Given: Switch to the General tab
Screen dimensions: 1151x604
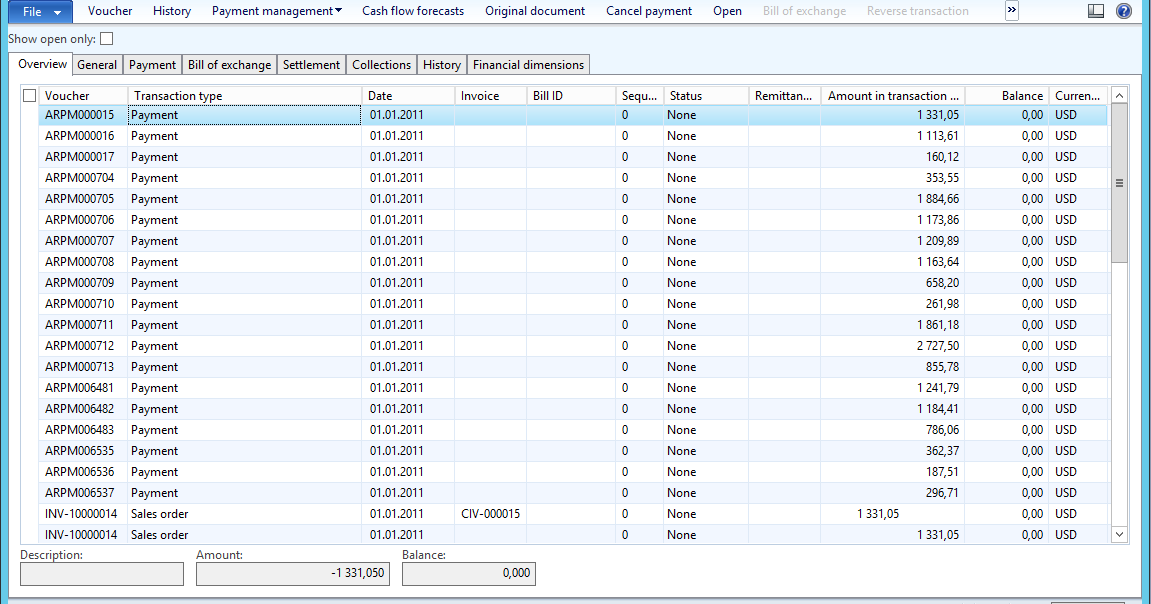Looking at the screenshot, I should click(x=97, y=64).
